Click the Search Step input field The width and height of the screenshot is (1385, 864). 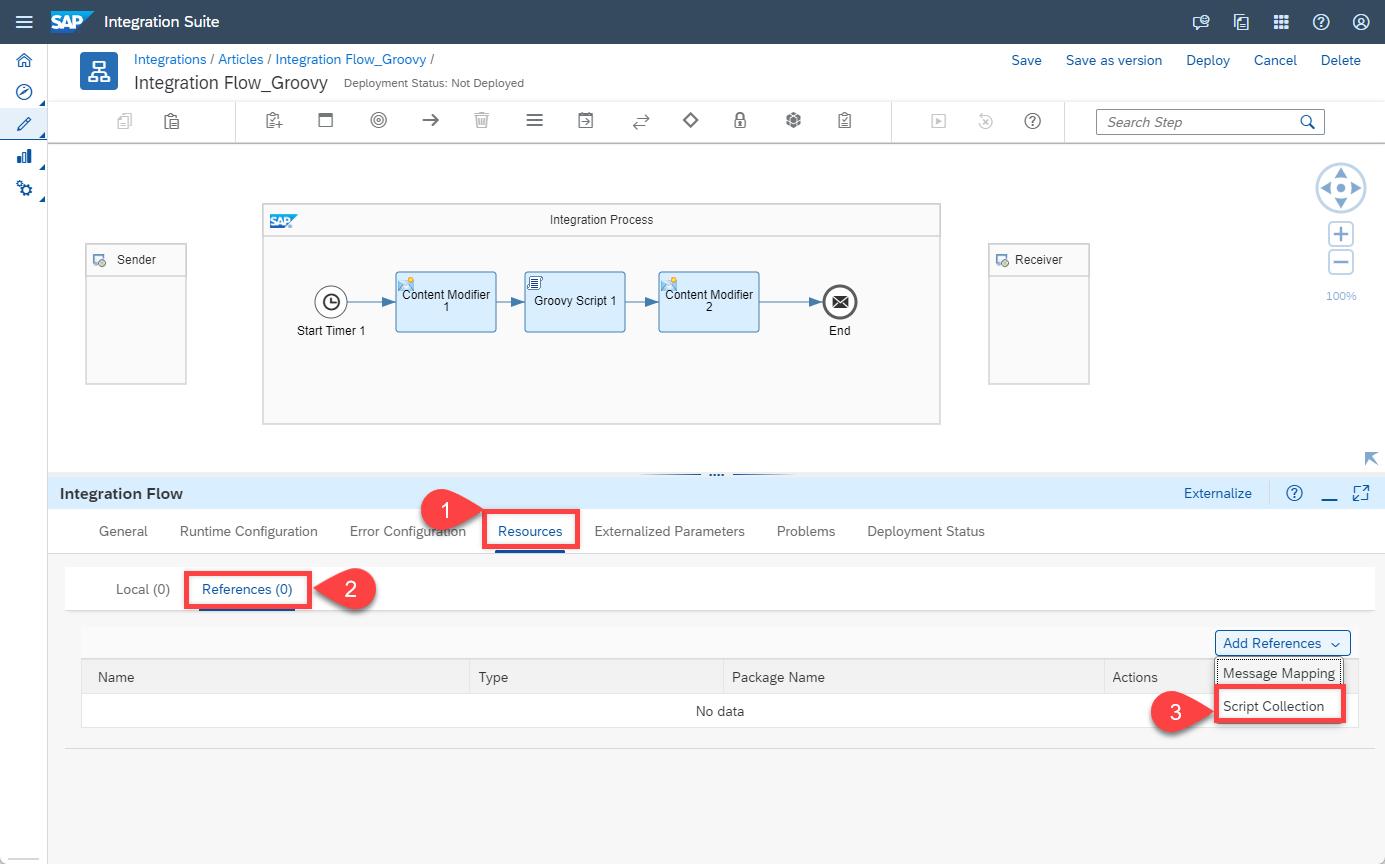[x=1200, y=122]
